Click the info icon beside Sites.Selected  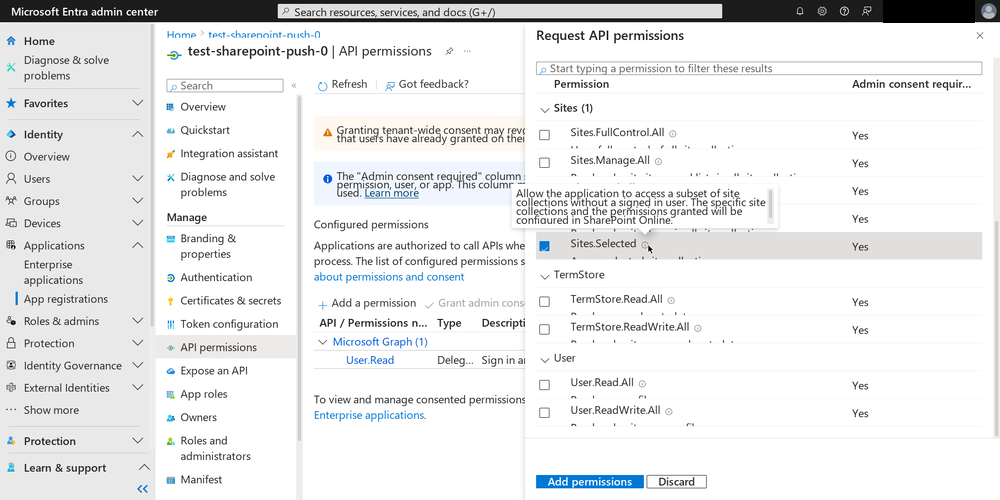[x=645, y=244]
